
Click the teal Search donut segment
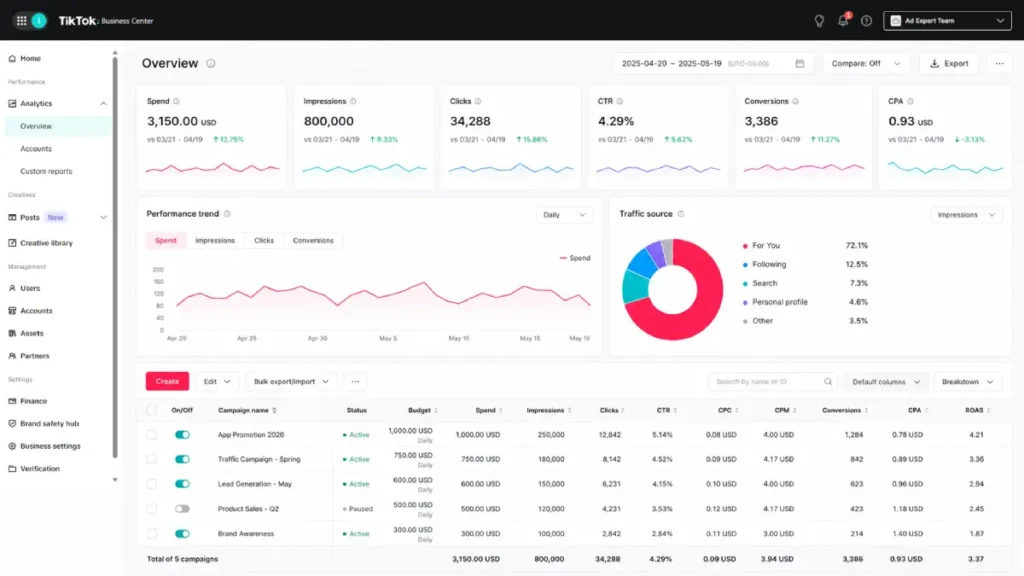coord(634,286)
